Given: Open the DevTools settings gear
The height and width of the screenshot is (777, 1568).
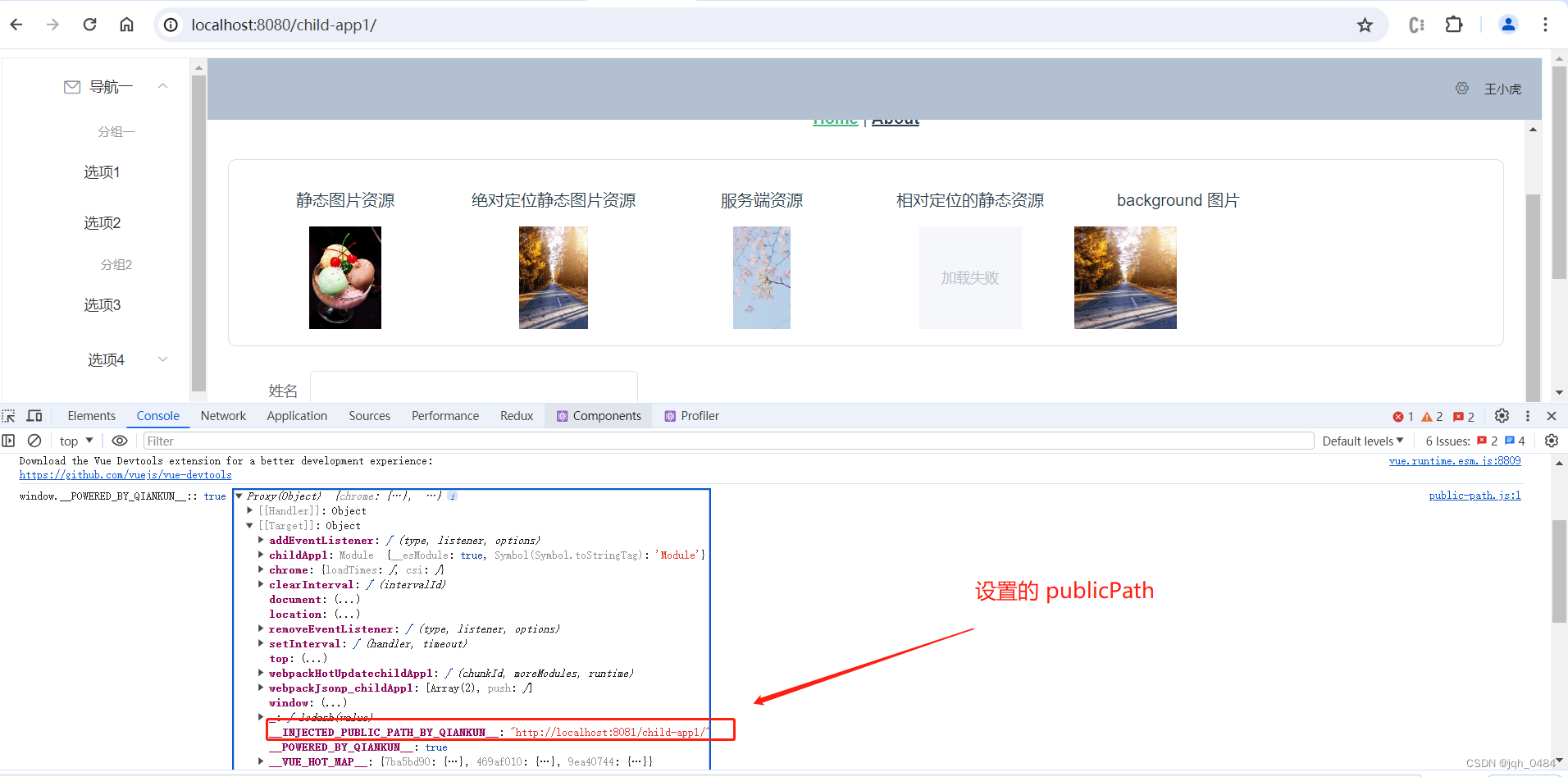Looking at the screenshot, I should pyautogui.click(x=1502, y=416).
